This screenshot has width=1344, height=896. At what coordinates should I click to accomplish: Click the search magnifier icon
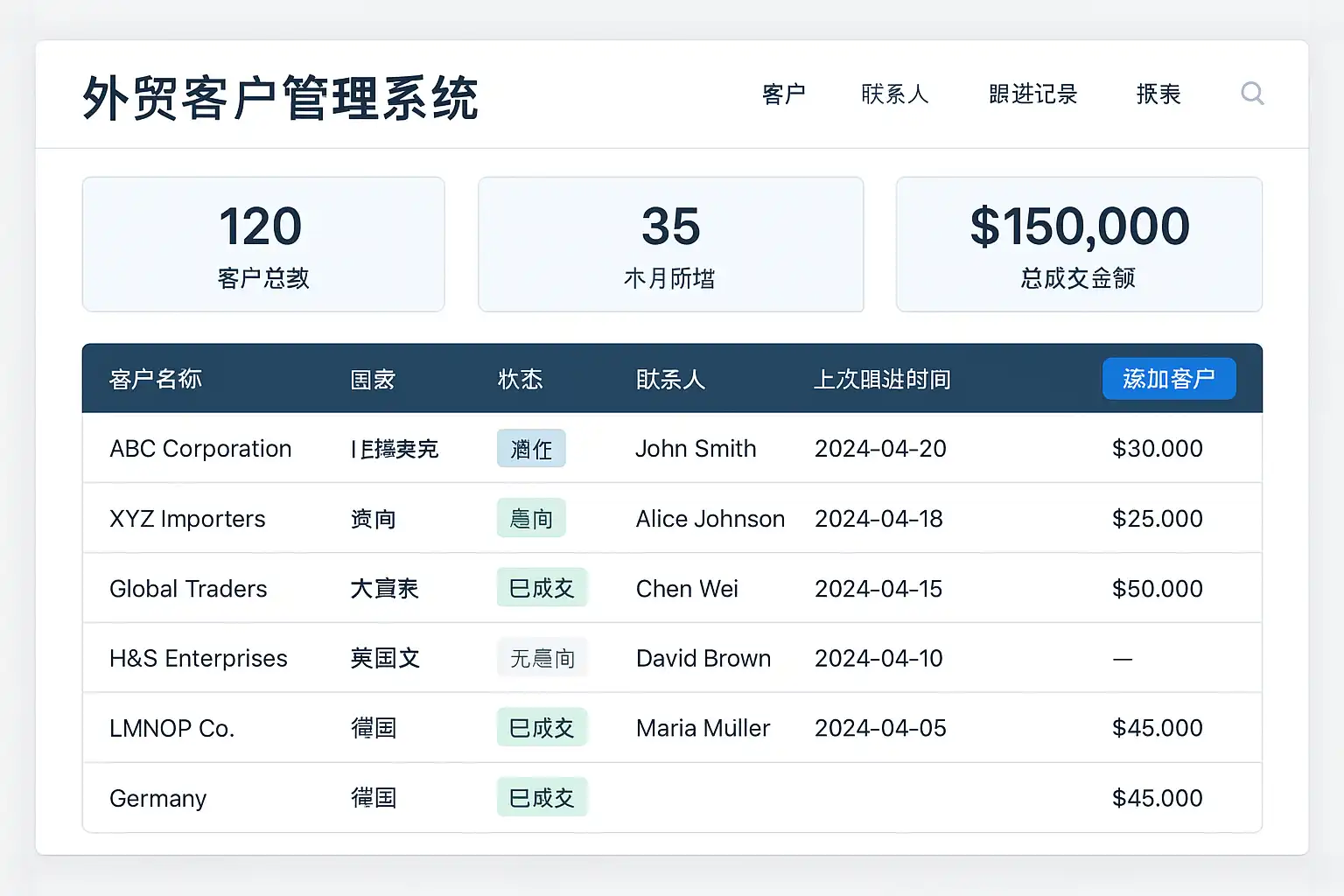(1252, 94)
